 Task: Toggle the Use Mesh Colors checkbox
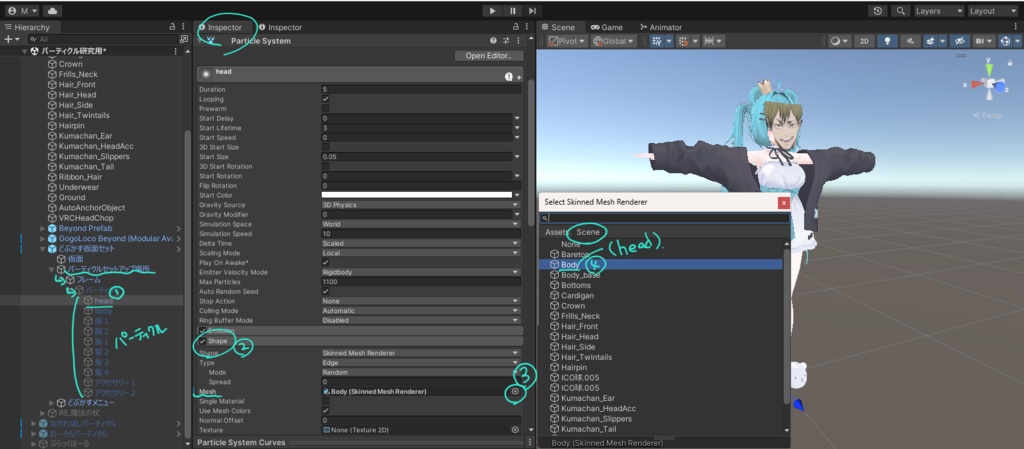tap(326, 410)
